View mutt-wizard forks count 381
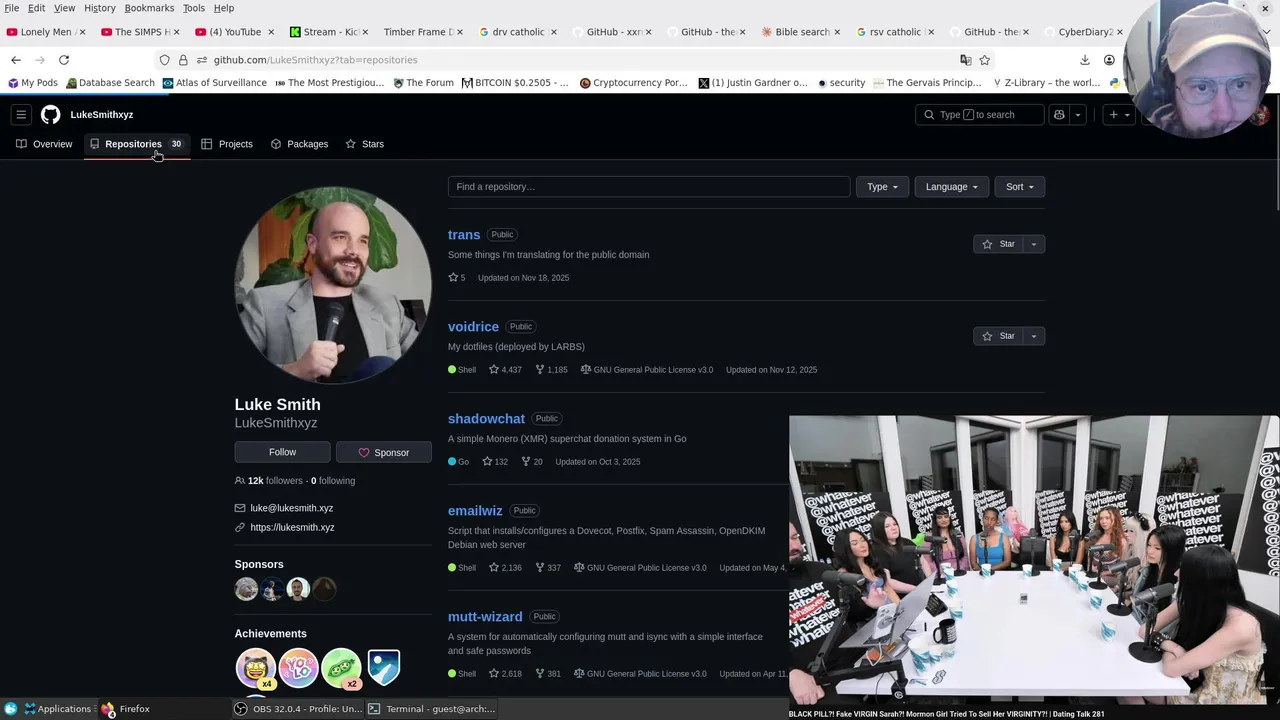The height and width of the screenshot is (720, 1280). 548,674
